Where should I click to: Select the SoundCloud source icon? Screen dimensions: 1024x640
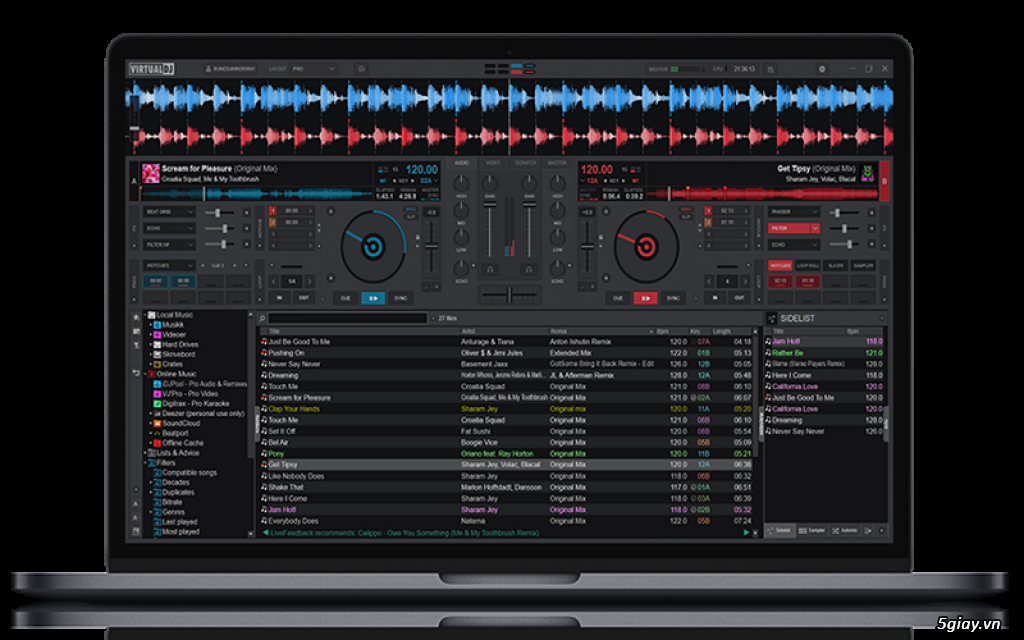[x=158, y=422]
